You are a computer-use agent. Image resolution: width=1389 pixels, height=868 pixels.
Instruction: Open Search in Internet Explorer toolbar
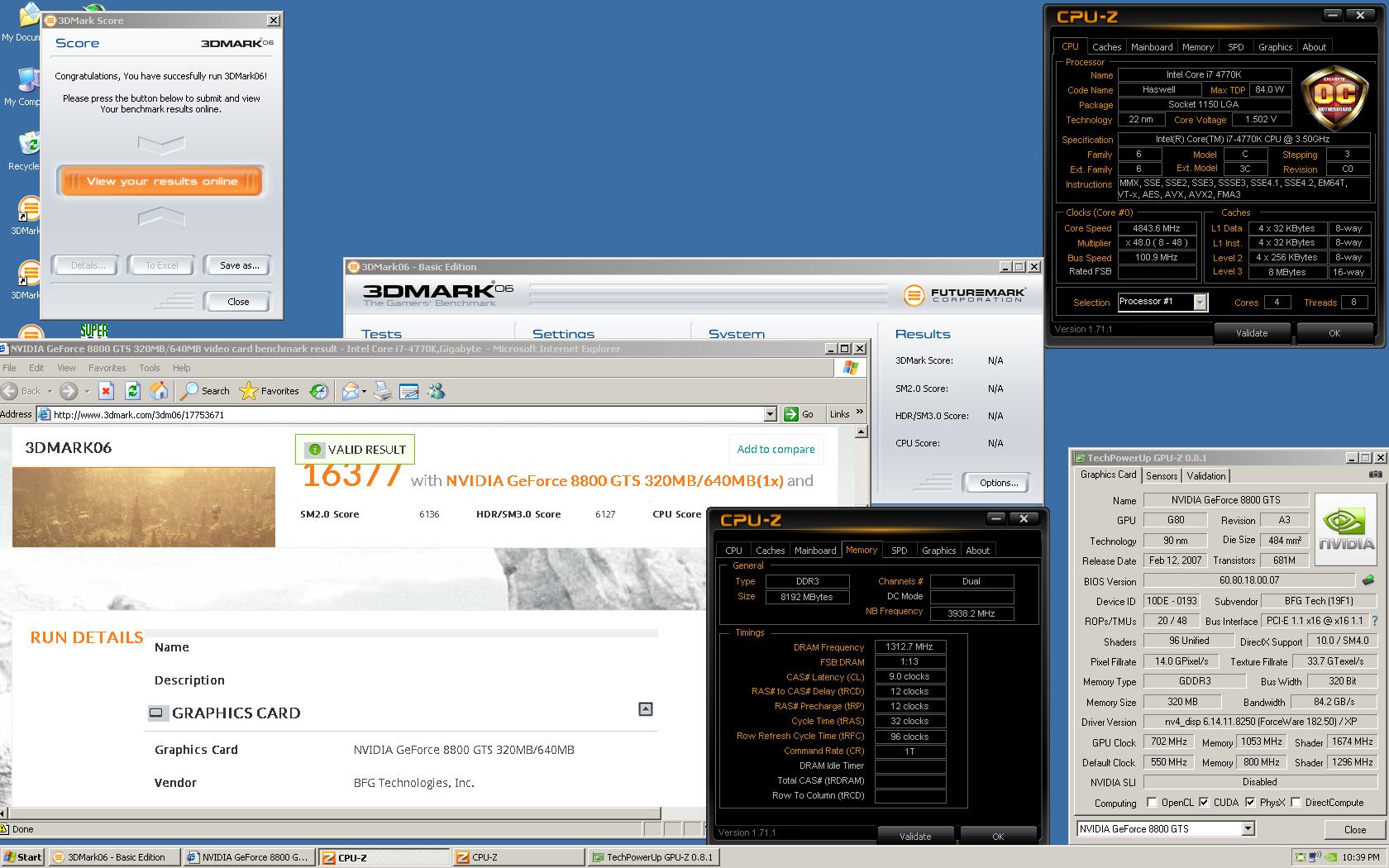point(205,391)
